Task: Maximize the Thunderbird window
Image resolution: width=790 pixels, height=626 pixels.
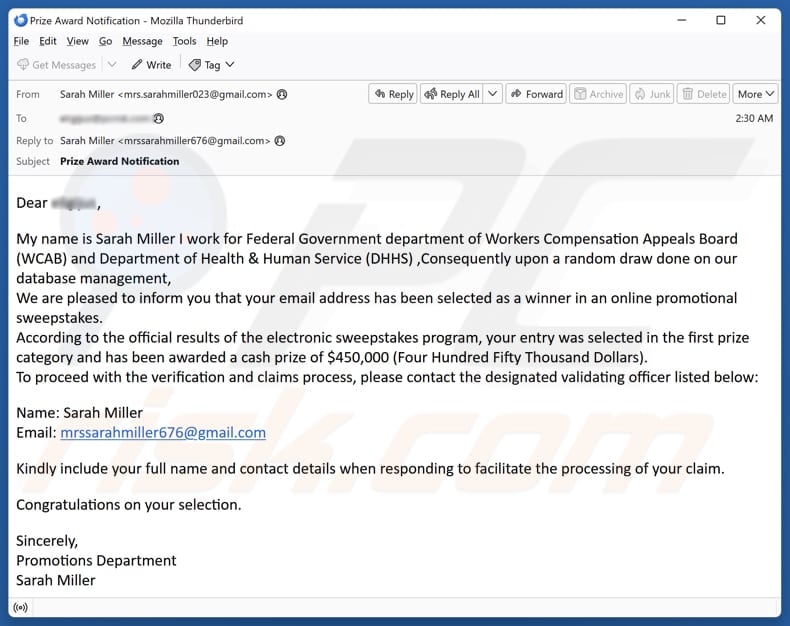Action: [x=721, y=20]
